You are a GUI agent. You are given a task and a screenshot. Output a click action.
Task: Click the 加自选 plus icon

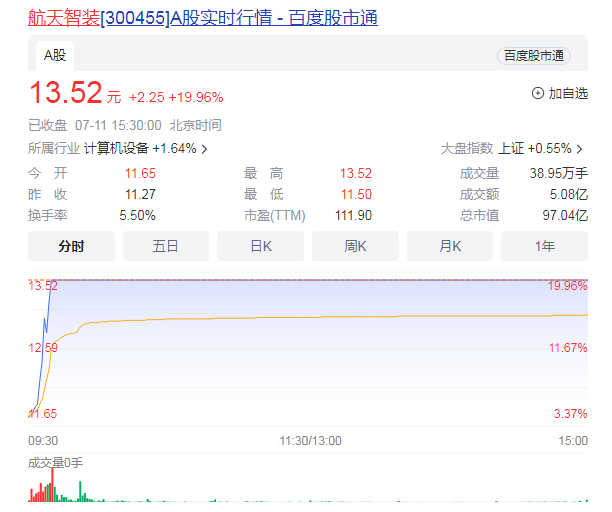538,93
